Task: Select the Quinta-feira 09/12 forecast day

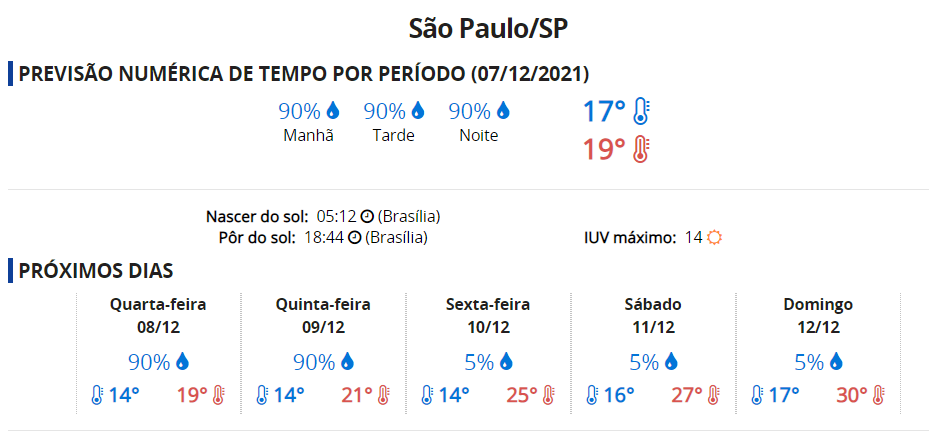Action: 323,353
